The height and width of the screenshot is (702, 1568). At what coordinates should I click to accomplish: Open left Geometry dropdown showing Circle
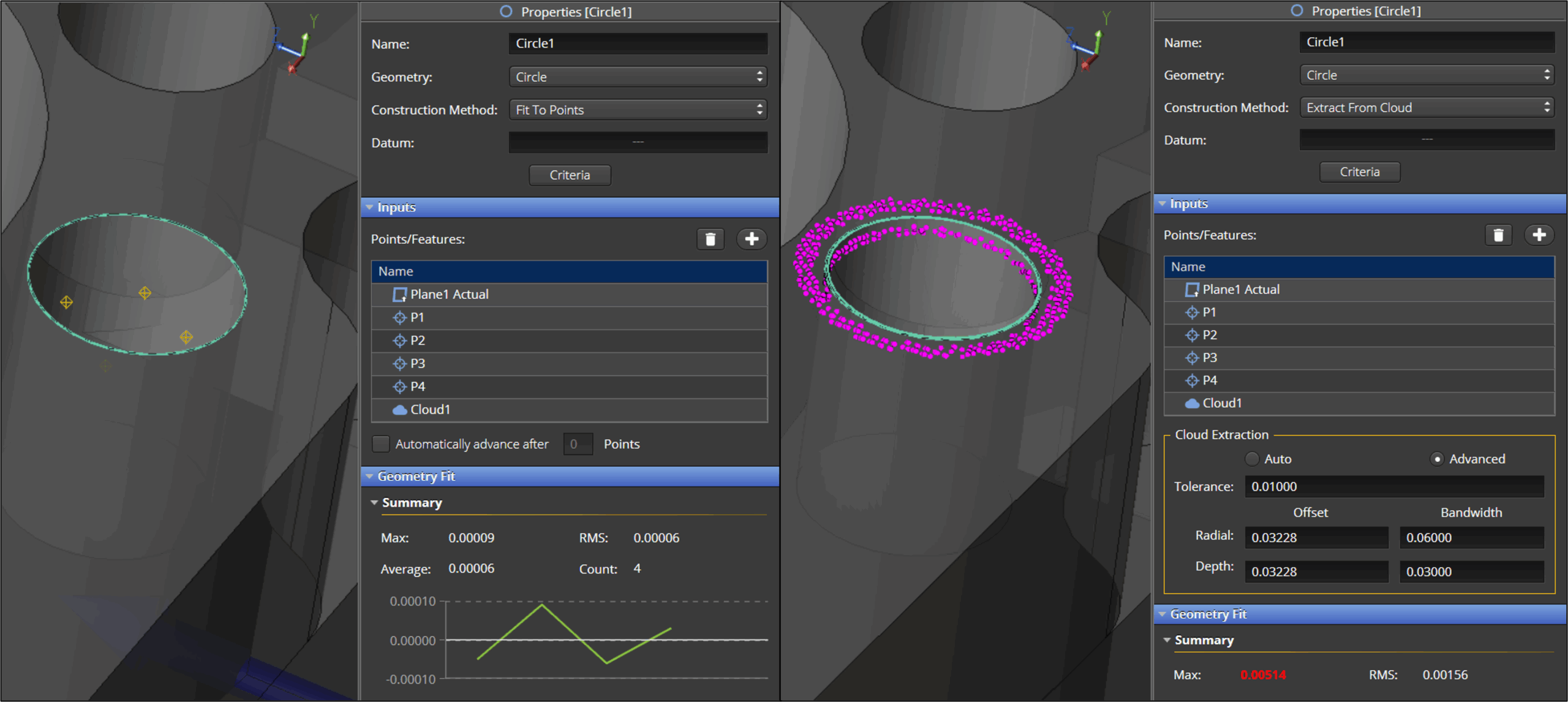[638, 77]
